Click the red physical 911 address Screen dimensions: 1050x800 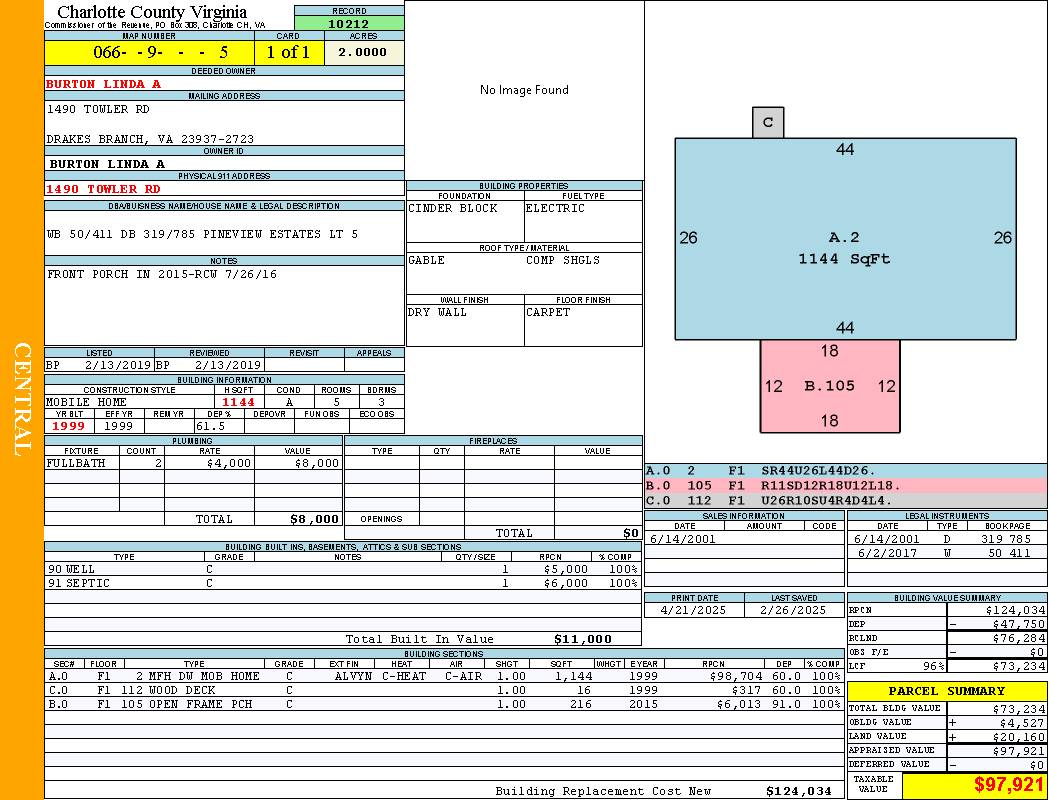click(103, 189)
